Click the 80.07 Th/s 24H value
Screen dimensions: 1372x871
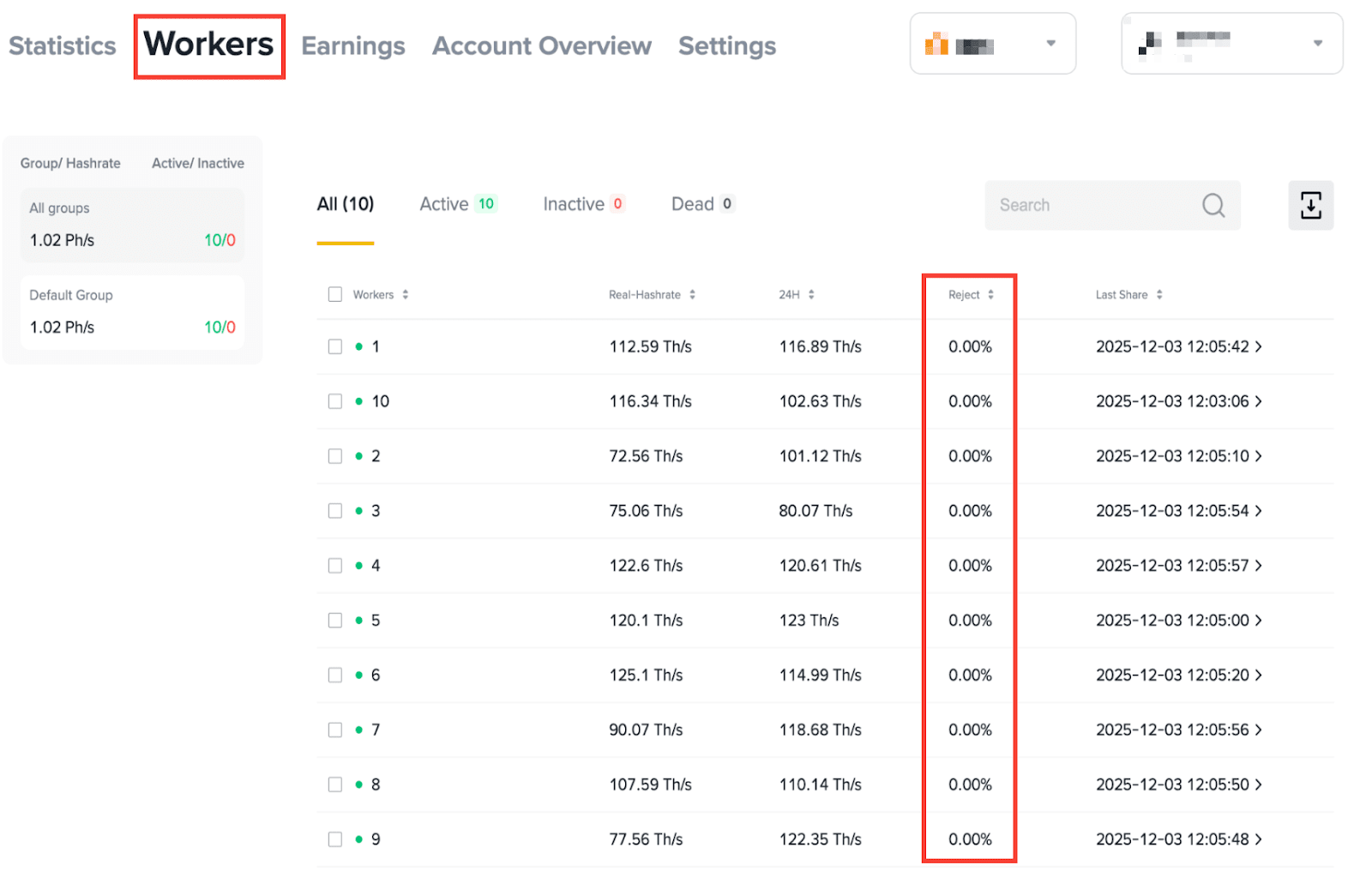816,511
